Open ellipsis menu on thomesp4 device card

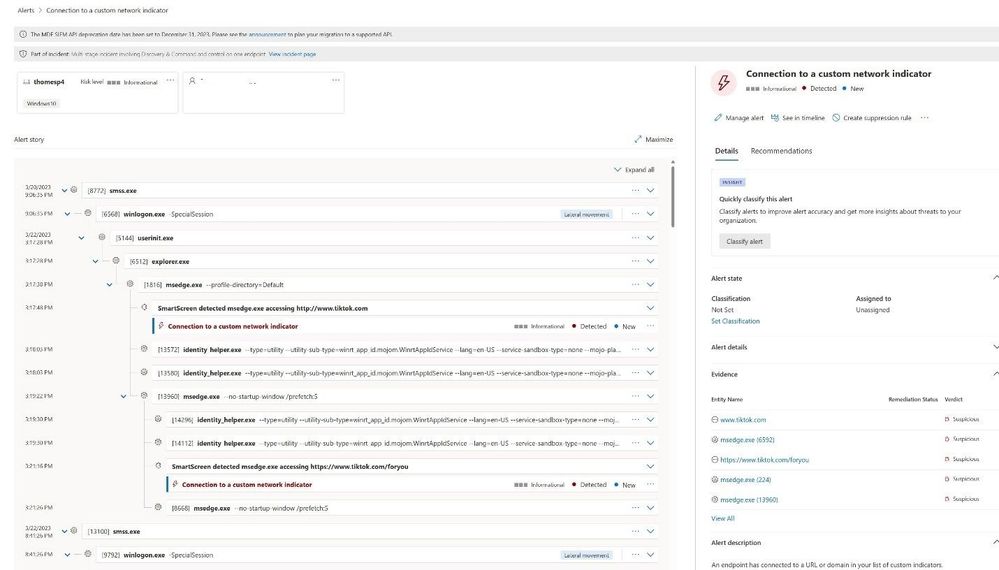(x=170, y=80)
